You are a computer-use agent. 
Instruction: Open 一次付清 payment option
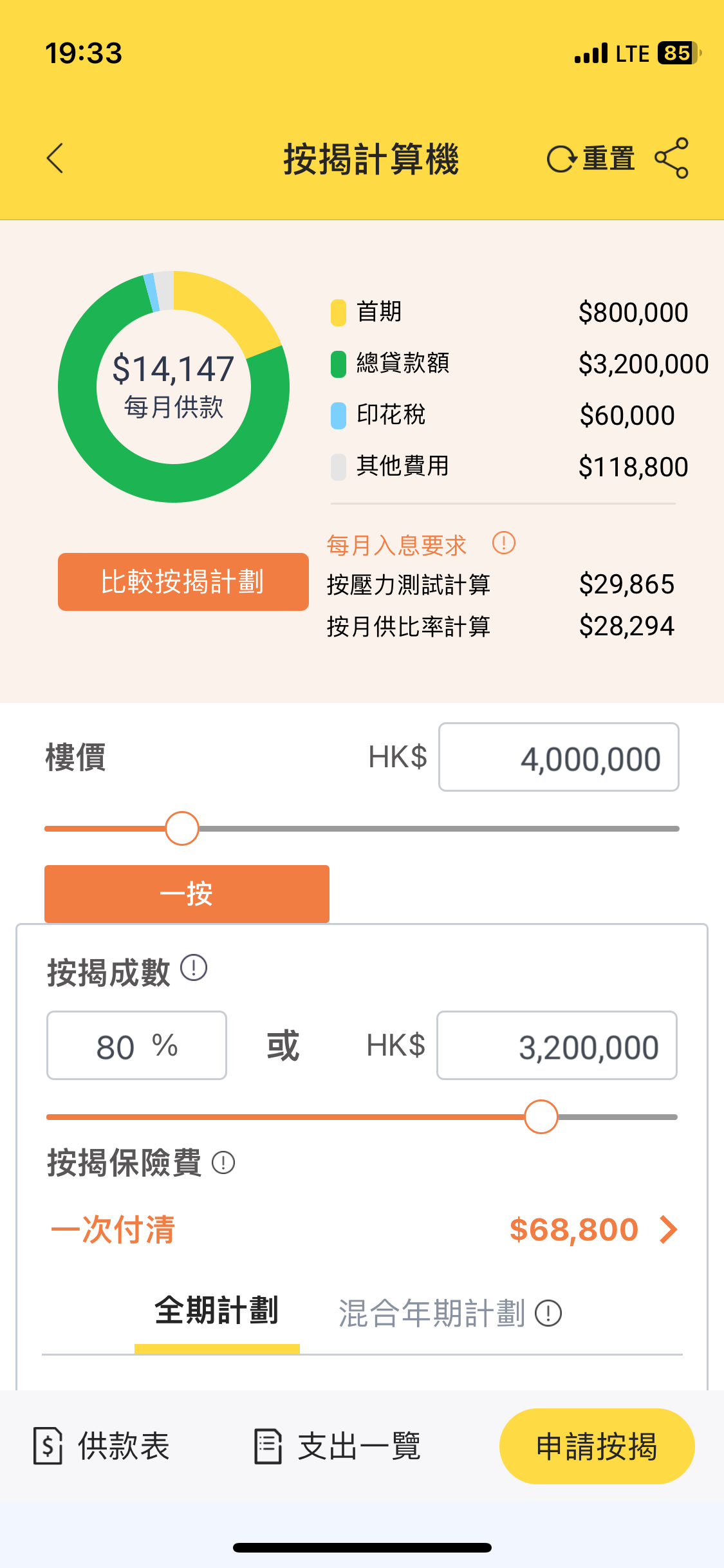pyautogui.click(x=113, y=1229)
